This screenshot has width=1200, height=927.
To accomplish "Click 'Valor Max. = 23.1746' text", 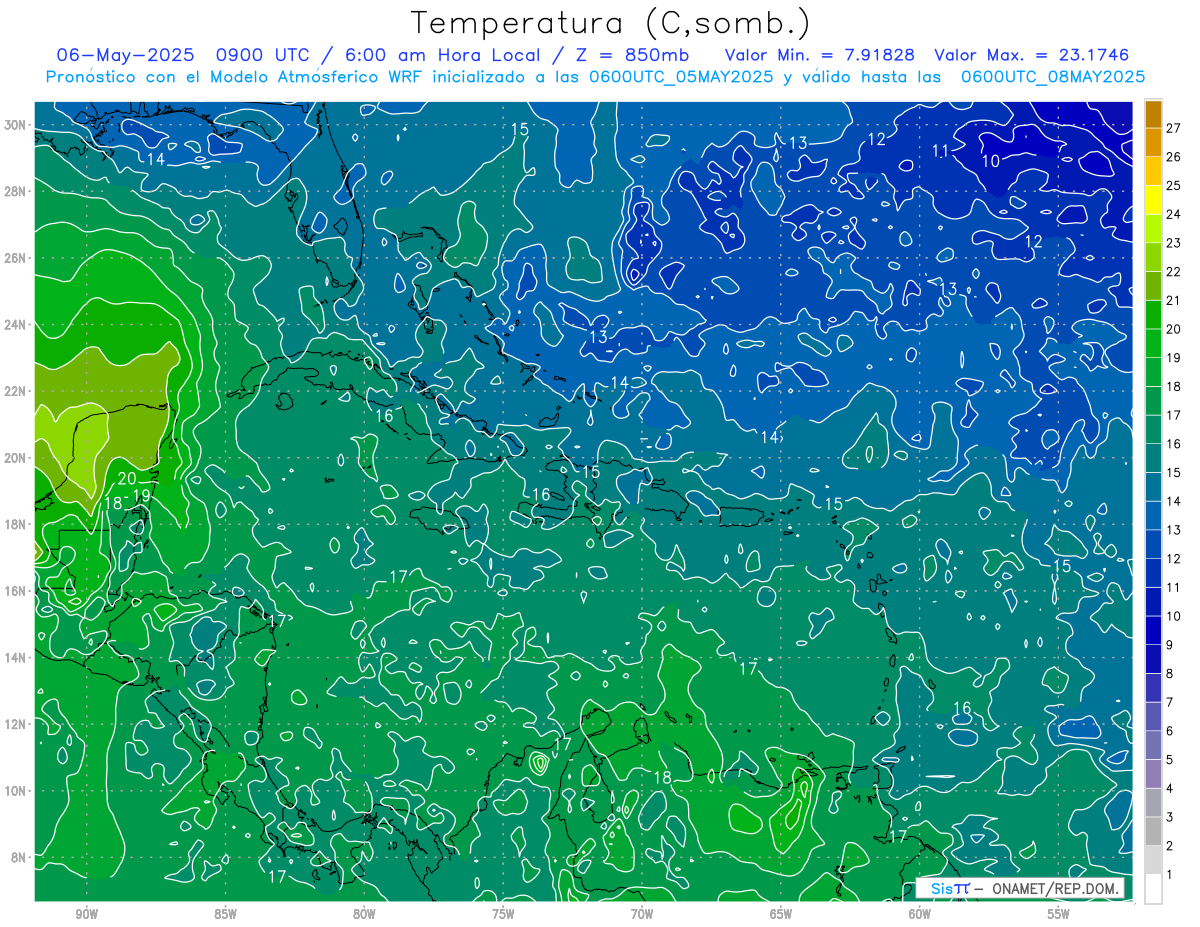I will point(1031,55).
